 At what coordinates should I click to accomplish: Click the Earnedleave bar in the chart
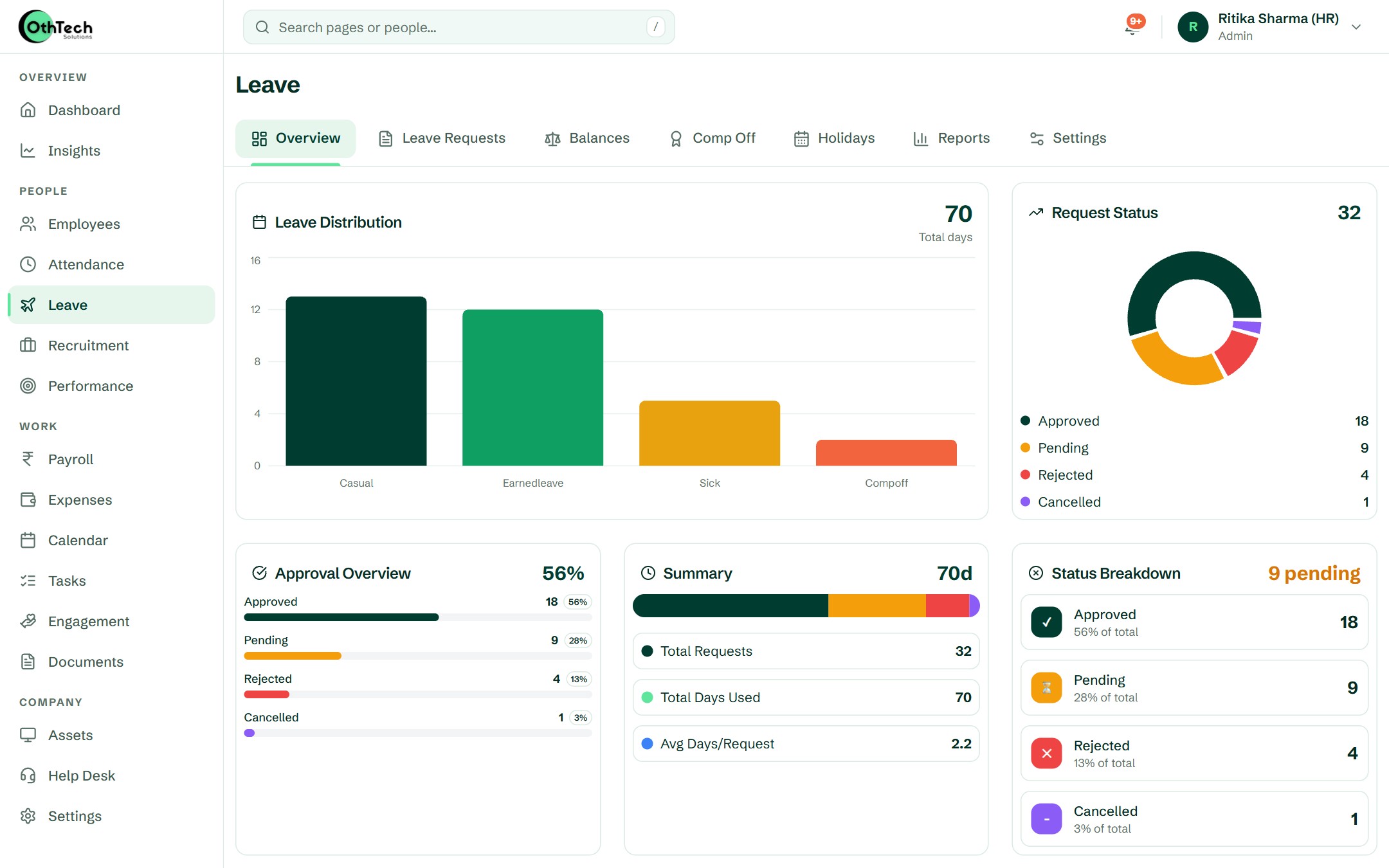(533, 387)
